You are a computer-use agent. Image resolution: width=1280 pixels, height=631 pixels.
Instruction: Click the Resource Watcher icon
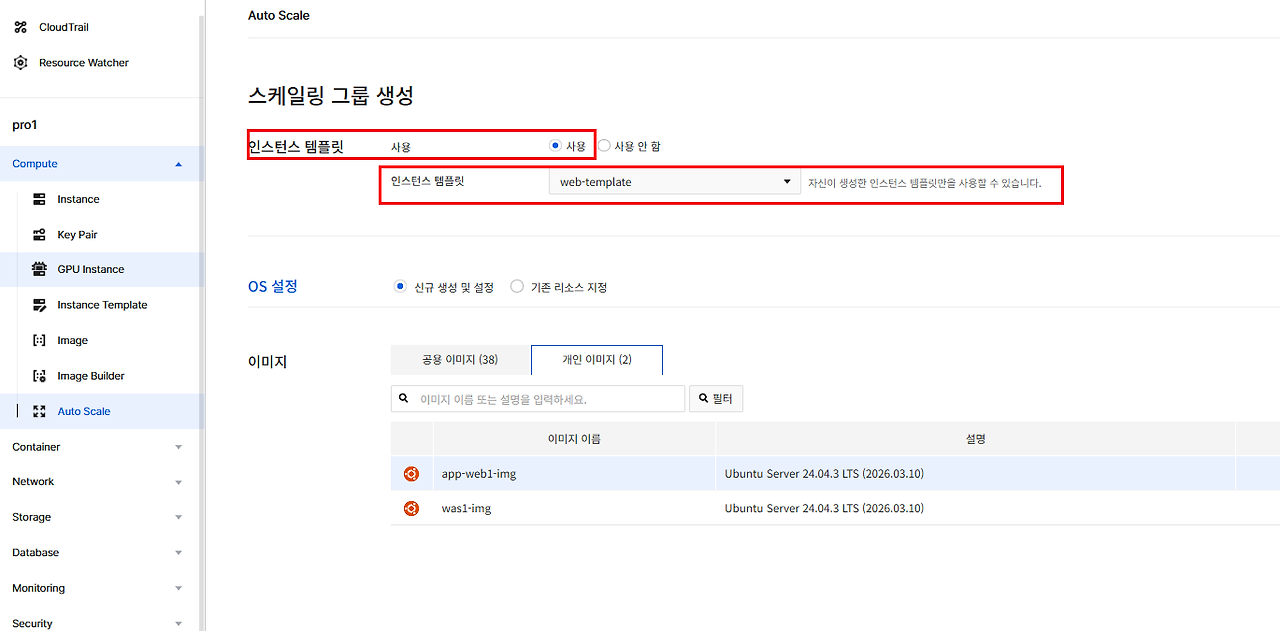tap(21, 63)
